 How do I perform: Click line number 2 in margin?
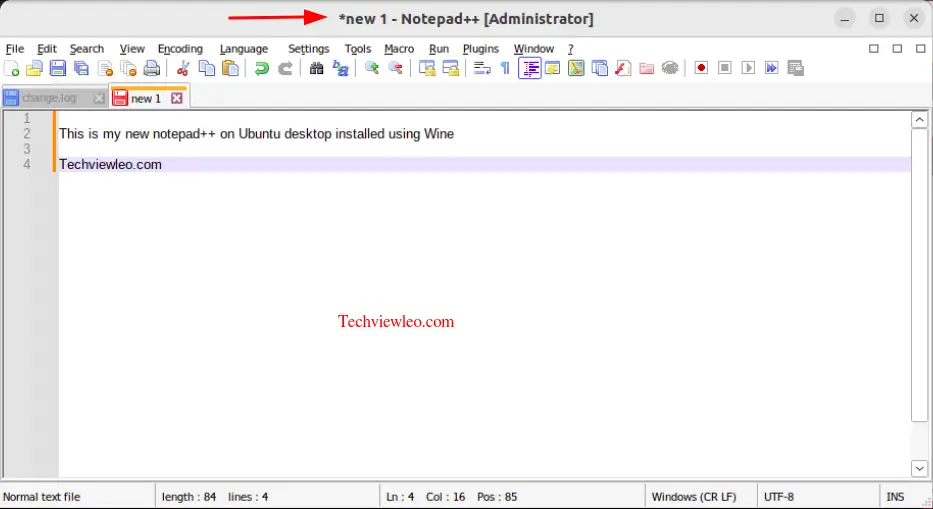(x=27, y=133)
